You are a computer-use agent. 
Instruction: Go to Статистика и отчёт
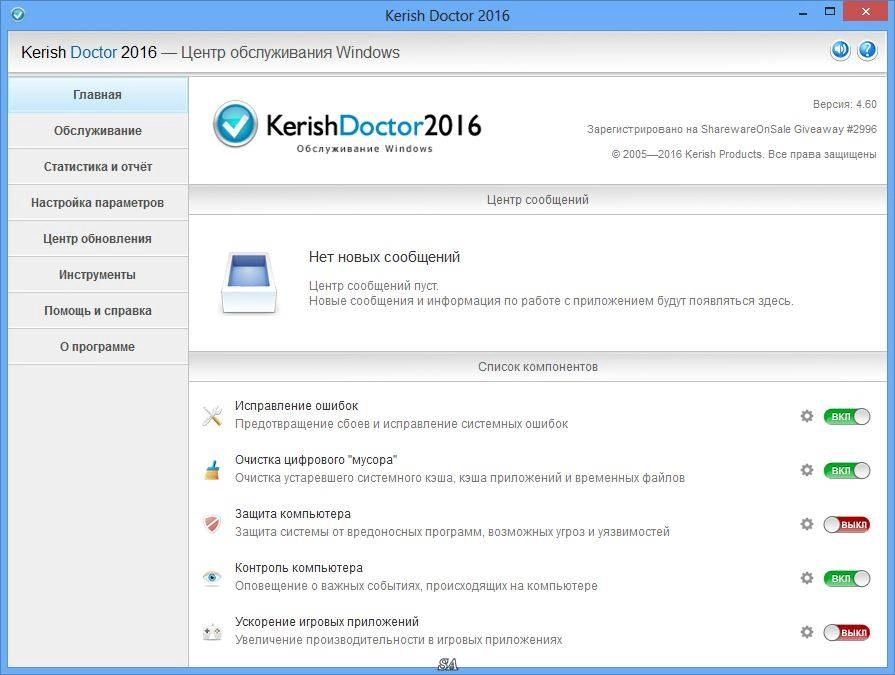98,167
